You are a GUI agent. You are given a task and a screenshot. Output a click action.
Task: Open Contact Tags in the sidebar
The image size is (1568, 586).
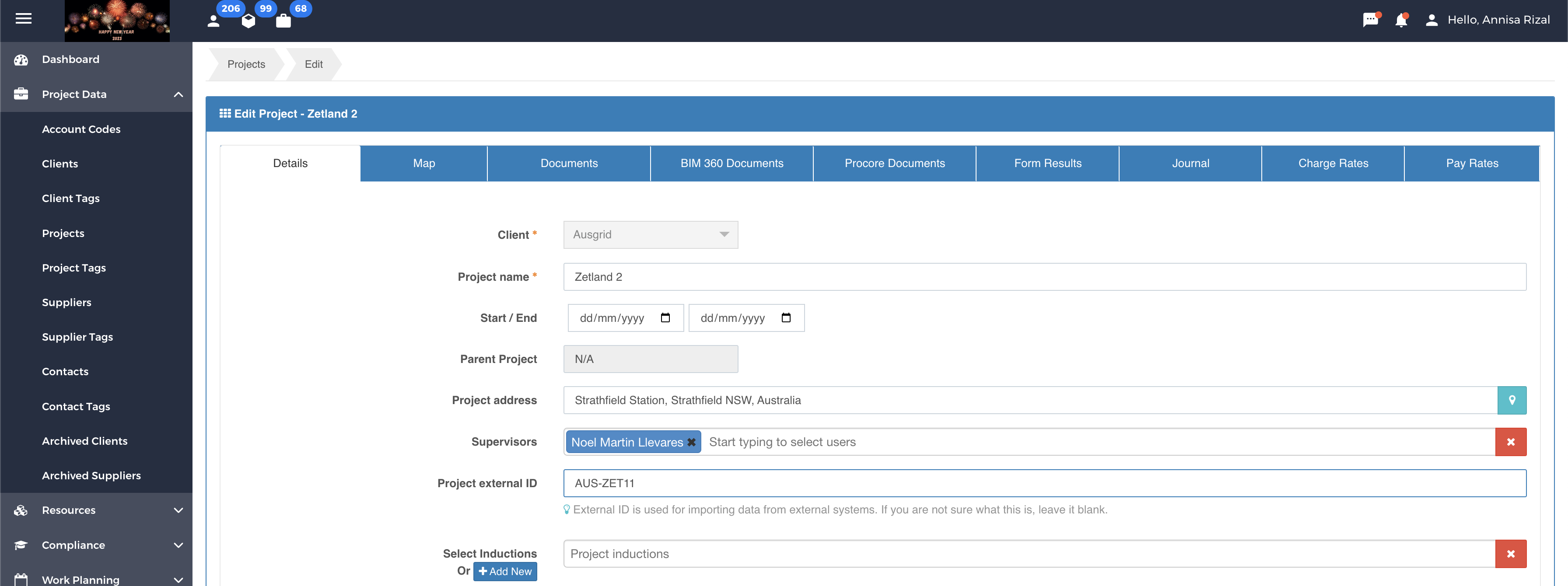[x=76, y=407]
